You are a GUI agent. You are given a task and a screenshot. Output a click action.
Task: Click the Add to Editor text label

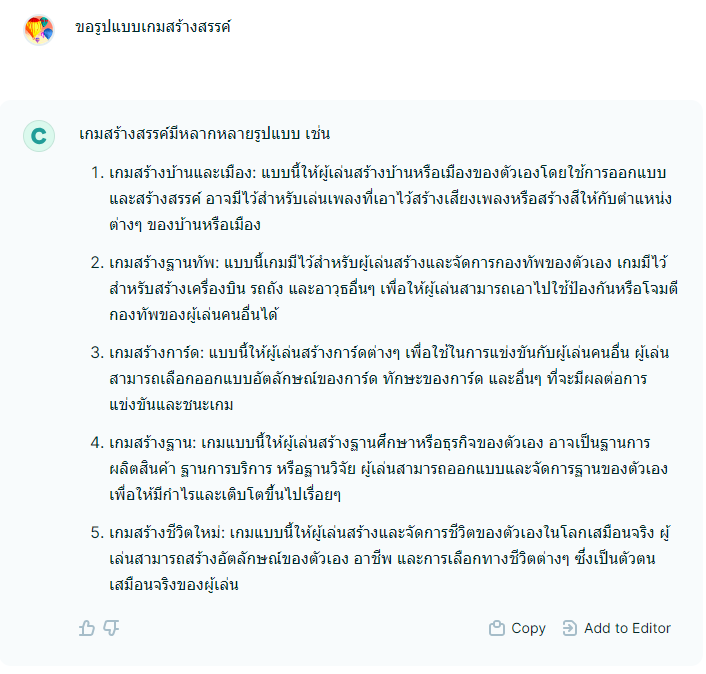pyautogui.click(x=627, y=628)
